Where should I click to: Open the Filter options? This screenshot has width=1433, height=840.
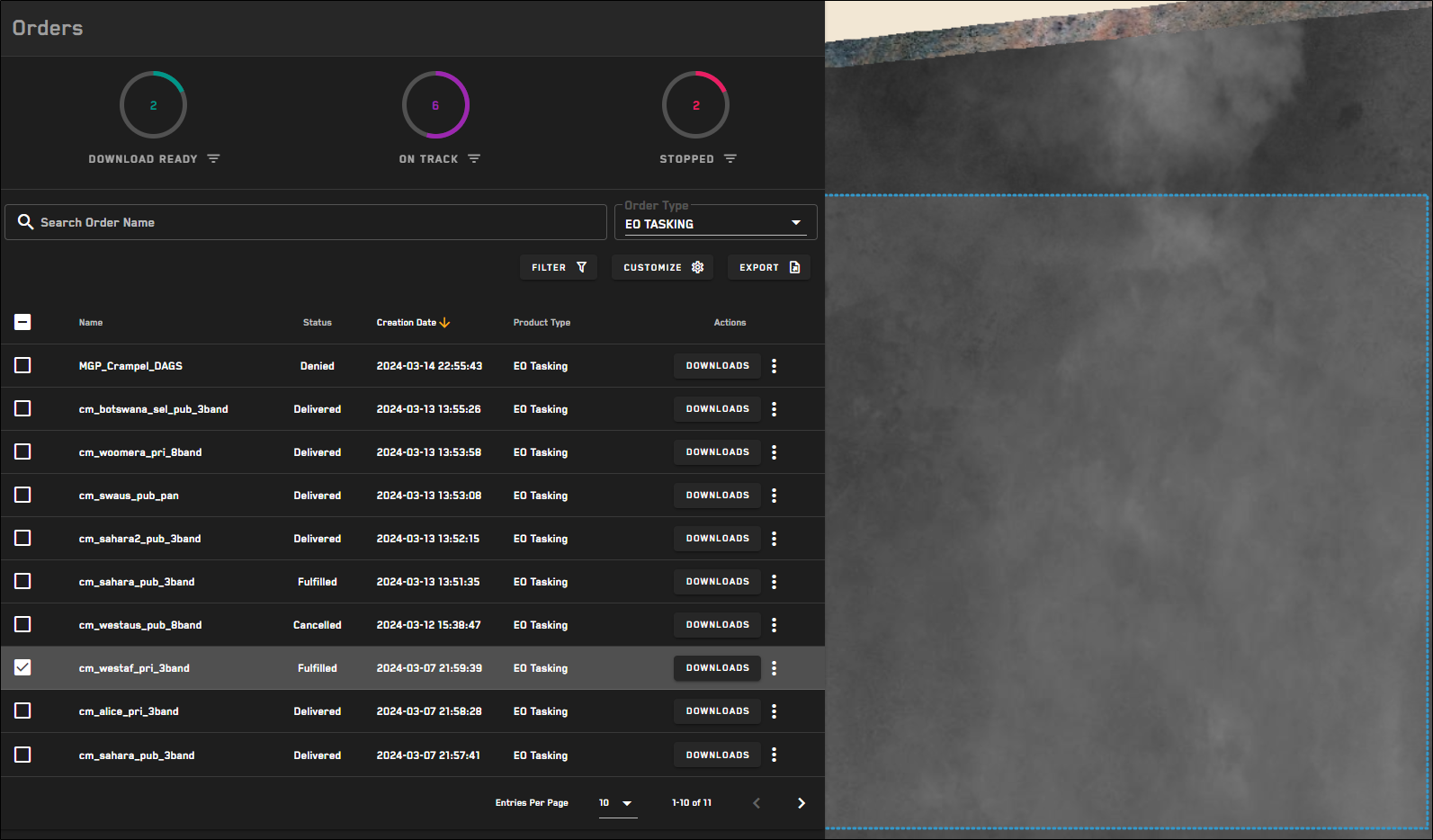click(x=558, y=267)
